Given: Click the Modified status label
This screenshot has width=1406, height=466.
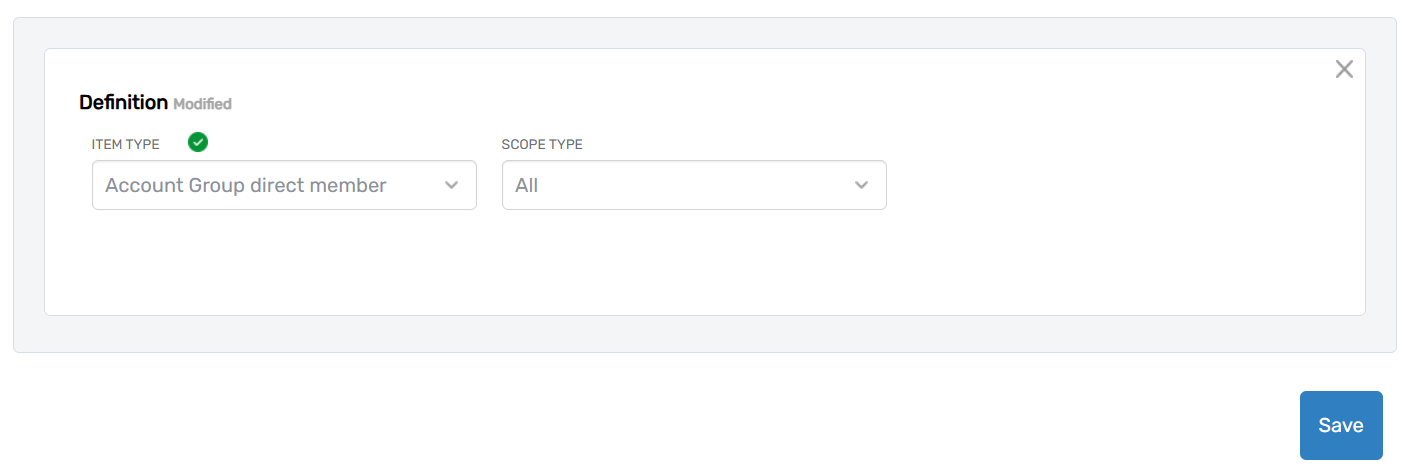Looking at the screenshot, I should 202,104.
